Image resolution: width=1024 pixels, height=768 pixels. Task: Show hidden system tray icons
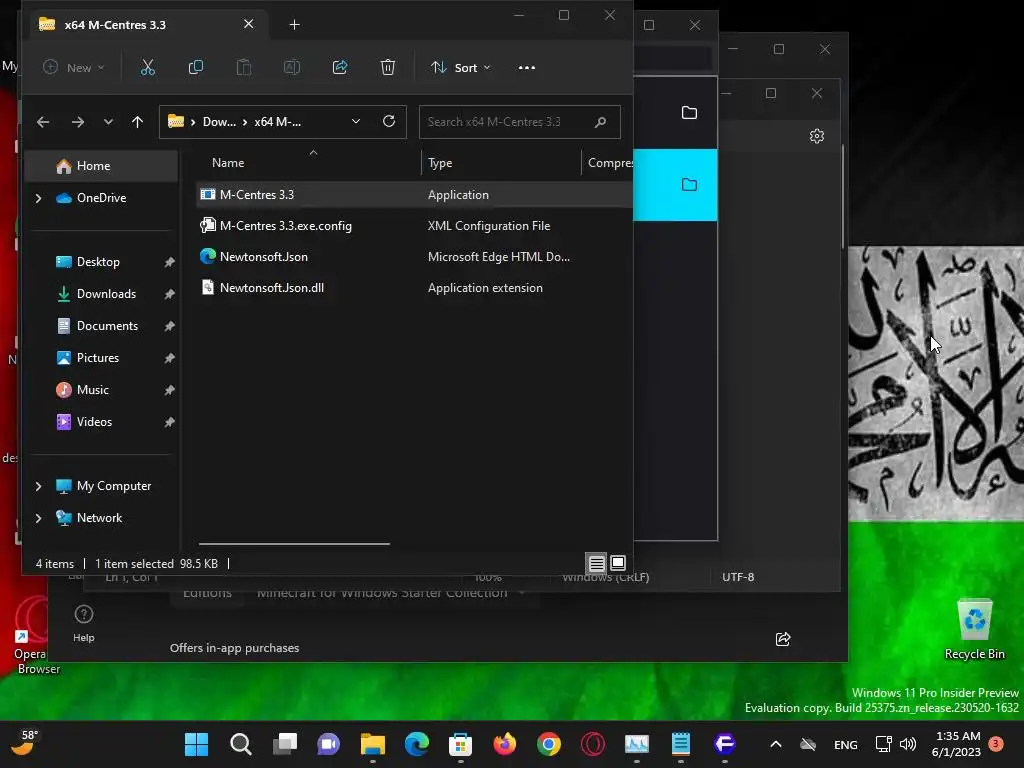(x=776, y=744)
